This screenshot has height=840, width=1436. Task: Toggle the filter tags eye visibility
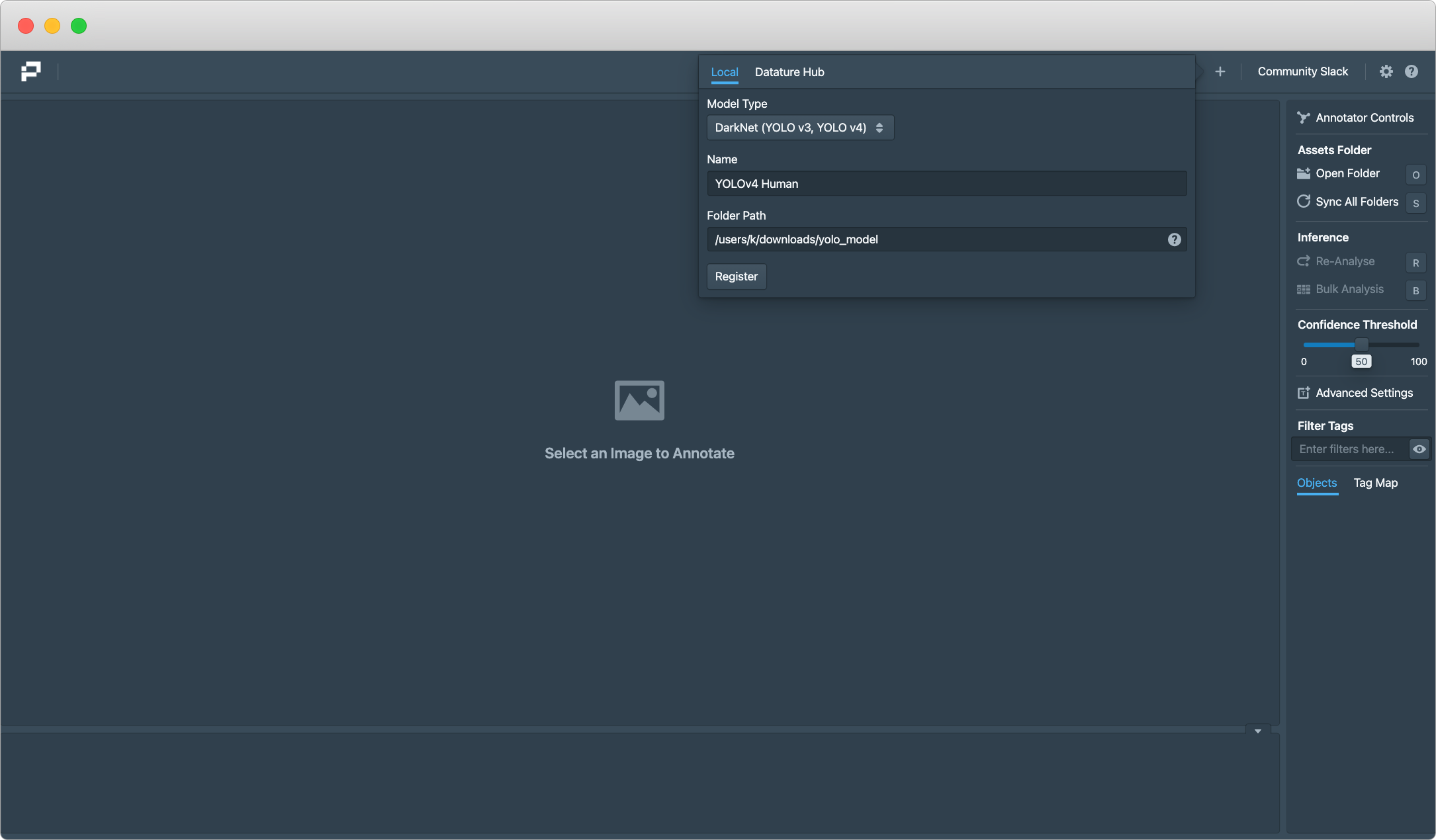[1419, 449]
